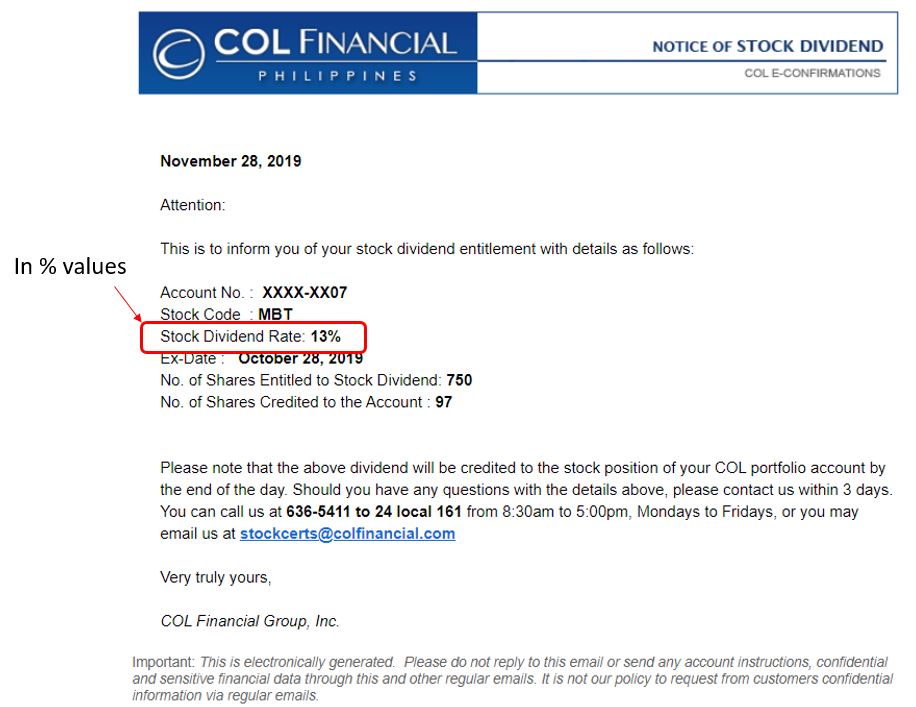Click shares credited value 97
The image size is (916, 707).
point(443,402)
